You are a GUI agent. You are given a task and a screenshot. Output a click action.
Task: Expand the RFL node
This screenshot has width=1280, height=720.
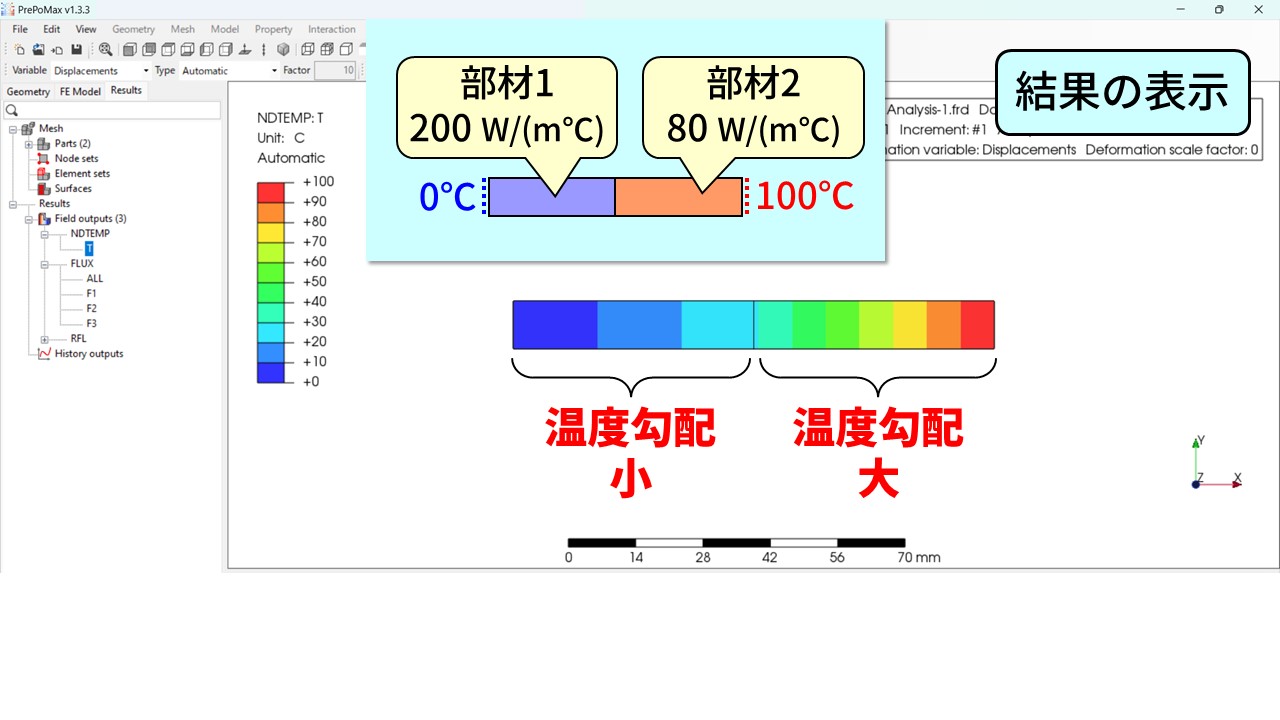(x=45, y=338)
